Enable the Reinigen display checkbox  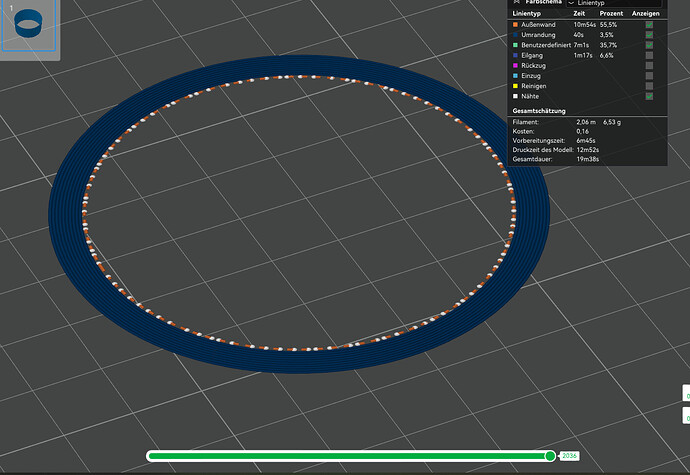(649, 86)
